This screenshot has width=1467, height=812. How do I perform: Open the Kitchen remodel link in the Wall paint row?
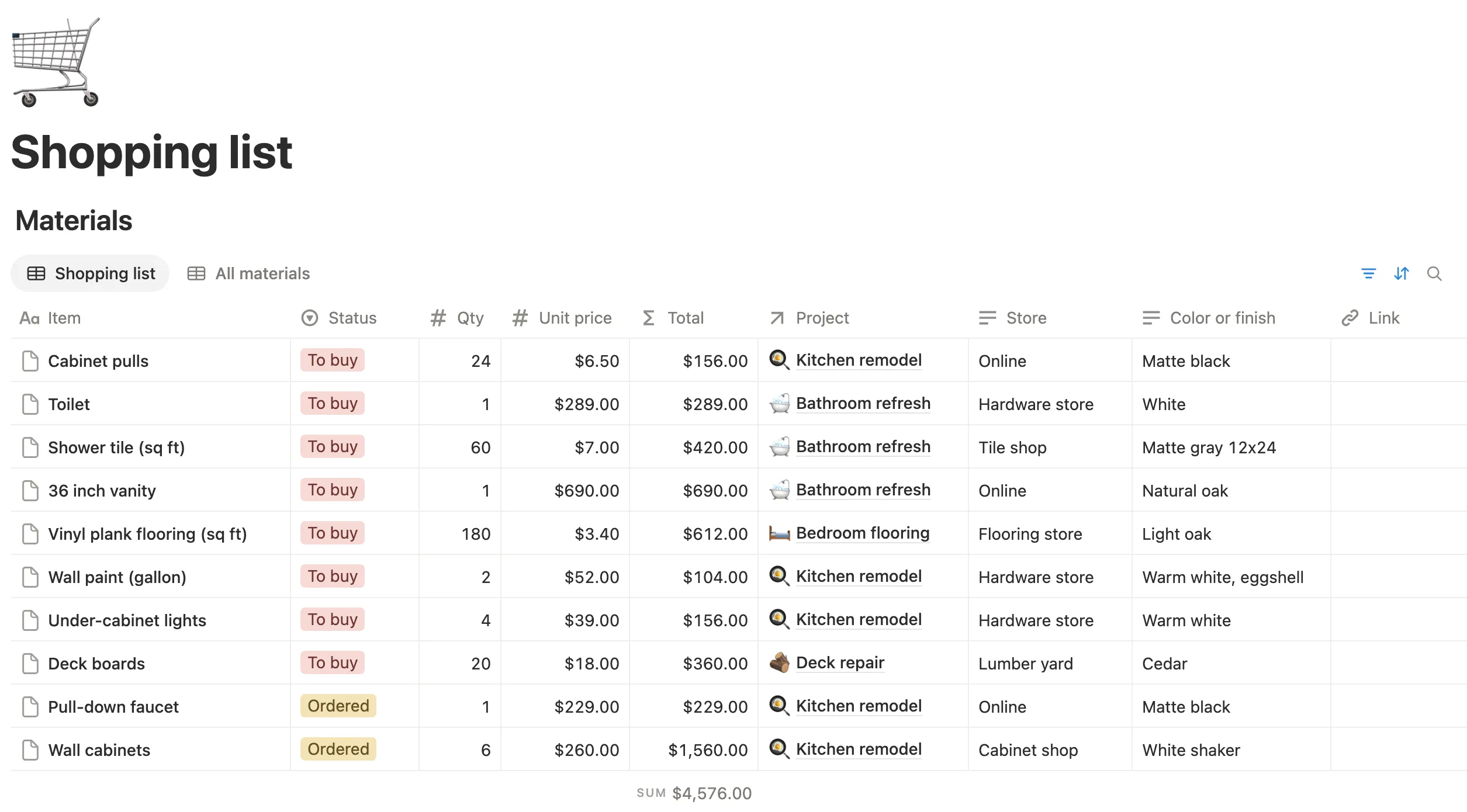pyautogui.click(x=859, y=577)
